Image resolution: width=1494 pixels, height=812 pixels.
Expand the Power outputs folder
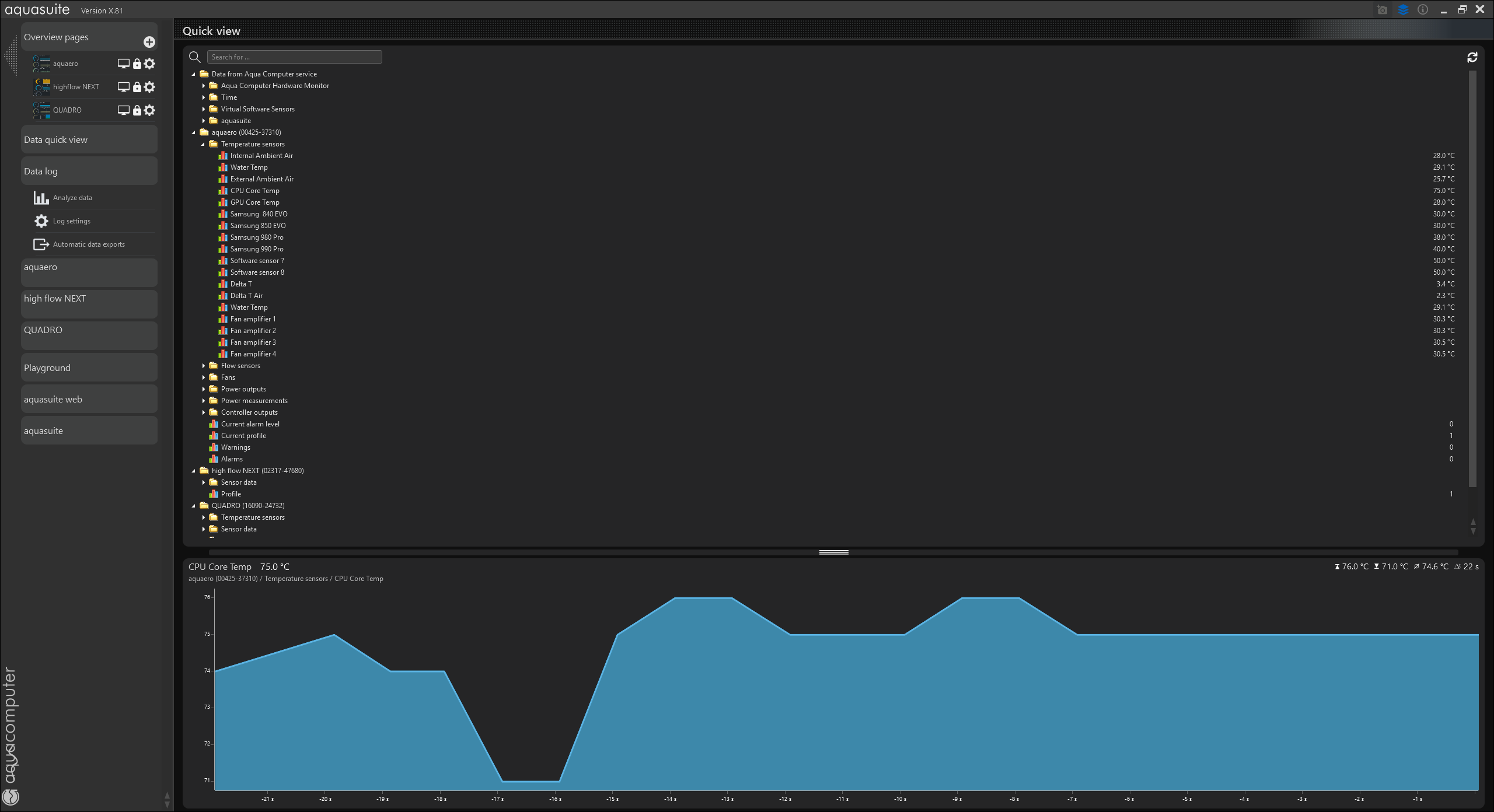tap(204, 389)
